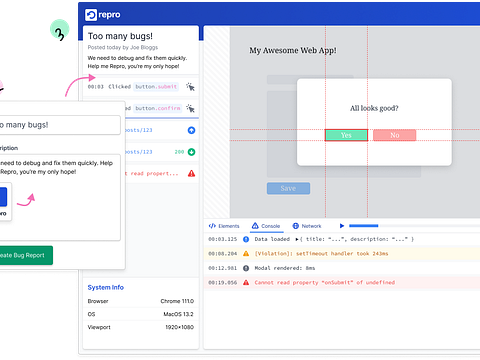Image resolution: width=480 pixels, height=360 pixels.
Task: Open the Console tab
Action: [x=266, y=226]
